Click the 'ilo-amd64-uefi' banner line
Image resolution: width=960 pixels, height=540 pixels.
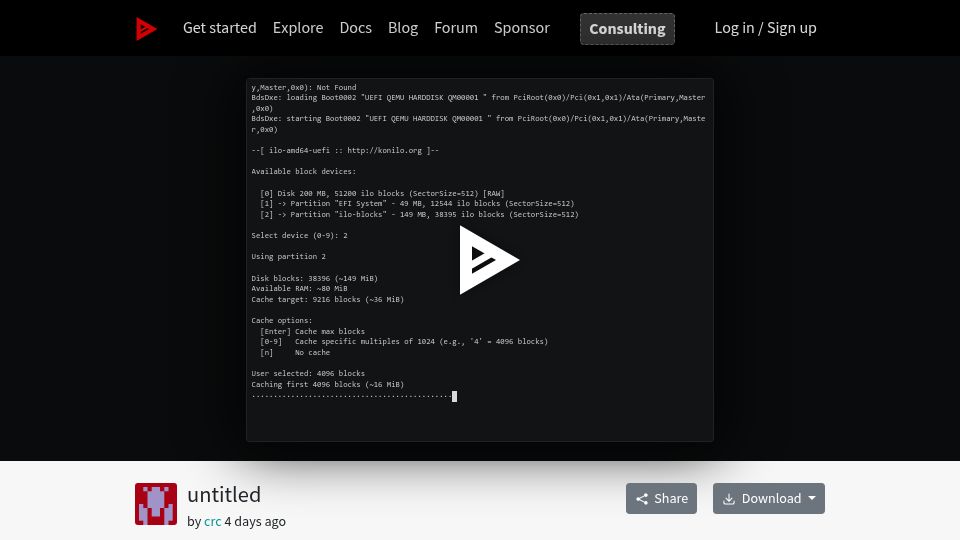click(345, 151)
